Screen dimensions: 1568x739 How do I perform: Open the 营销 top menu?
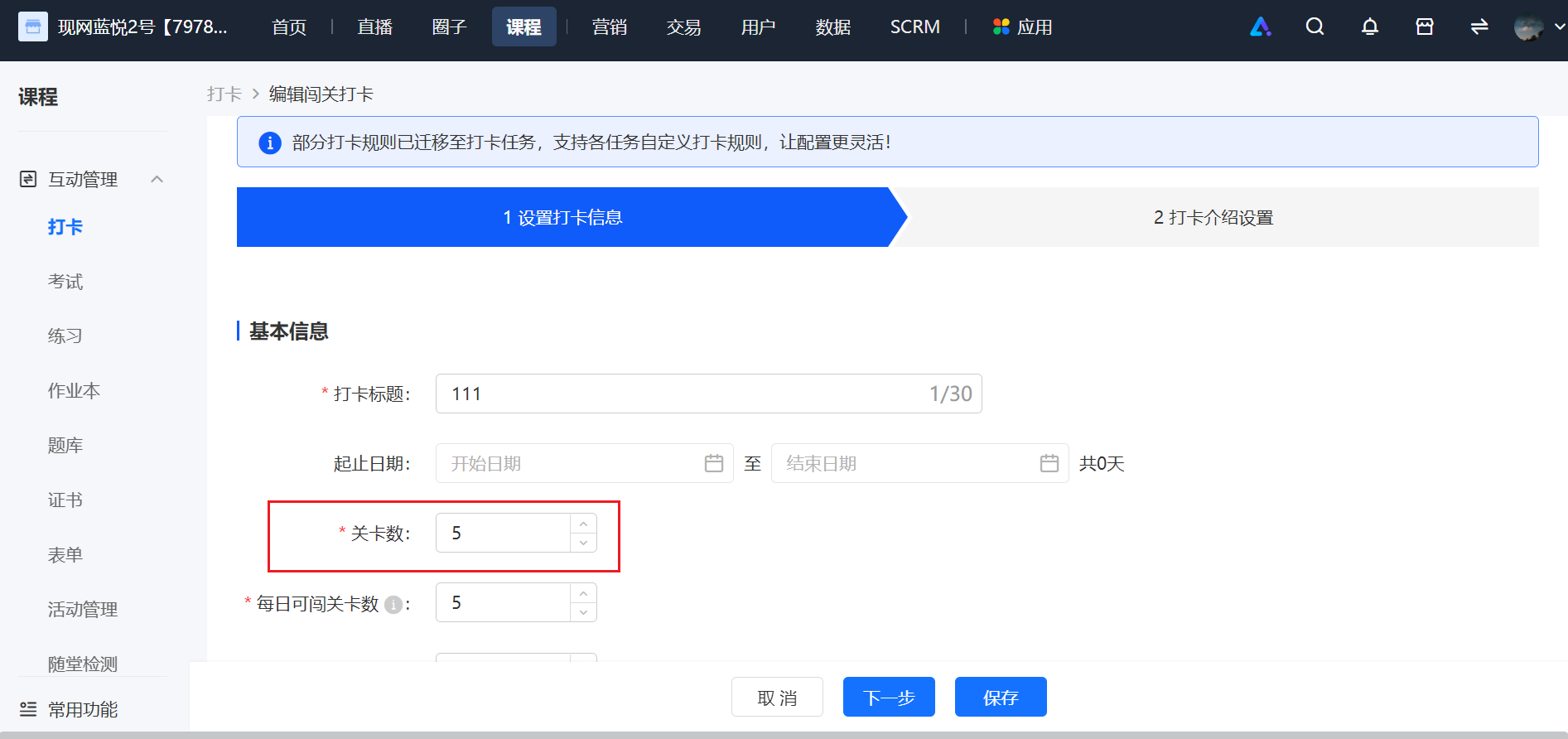click(x=610, y=27)
